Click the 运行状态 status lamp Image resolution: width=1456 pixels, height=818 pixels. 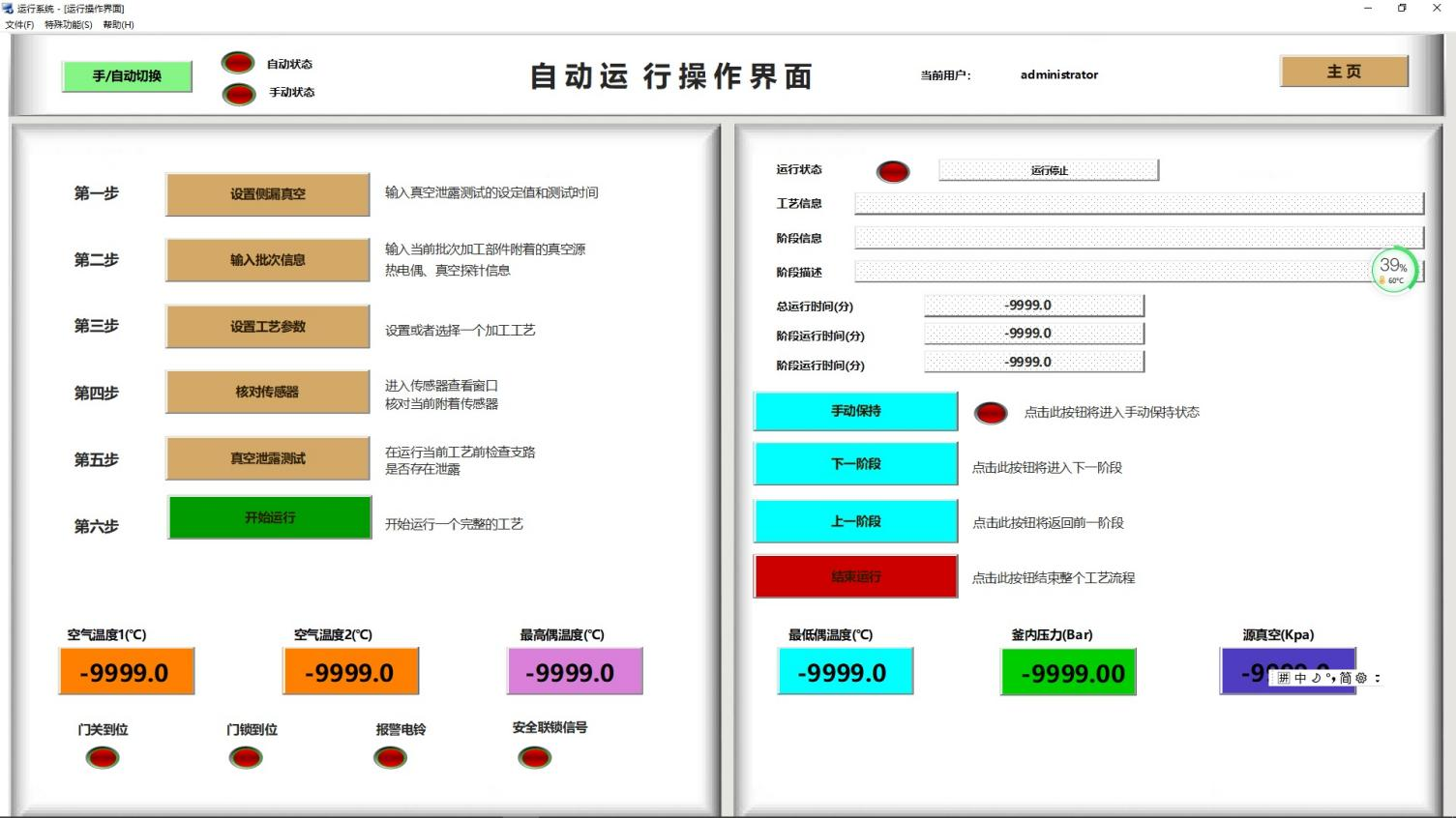tap(891, 171)
